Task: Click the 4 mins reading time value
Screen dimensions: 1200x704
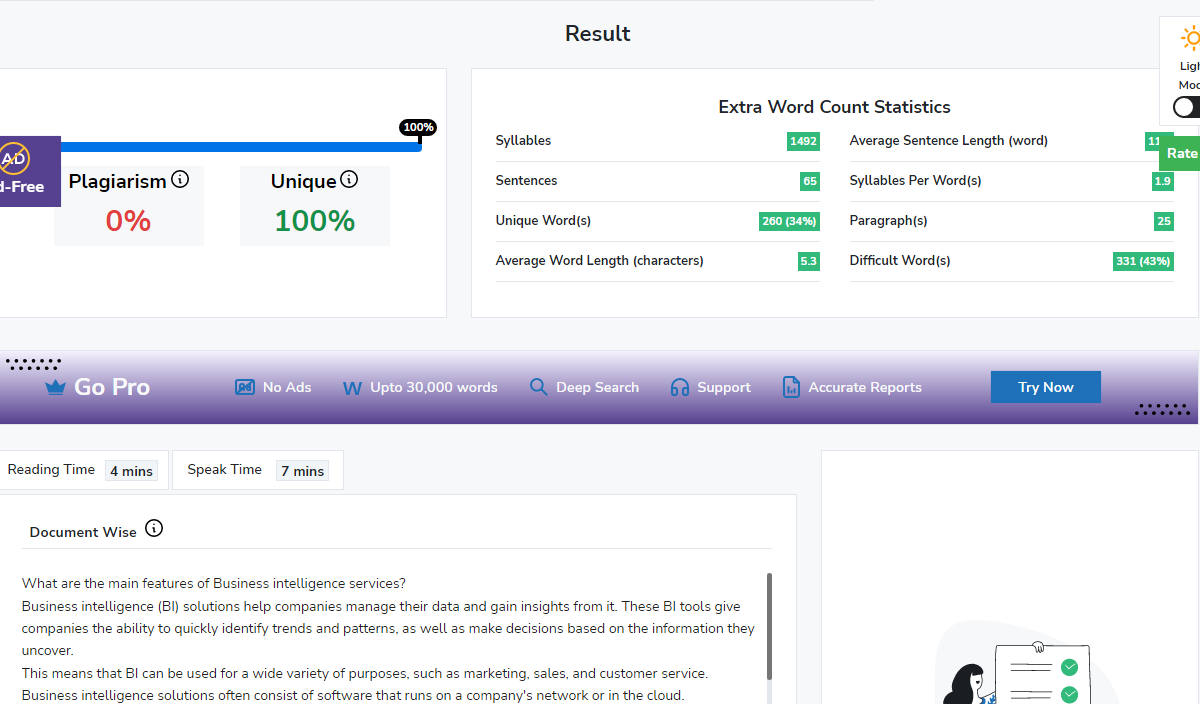Action: 131,471
